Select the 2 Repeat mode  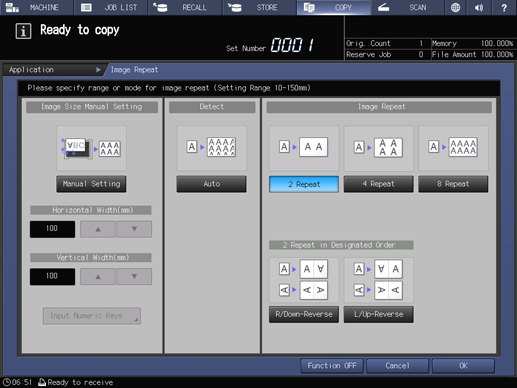point(304,184)
